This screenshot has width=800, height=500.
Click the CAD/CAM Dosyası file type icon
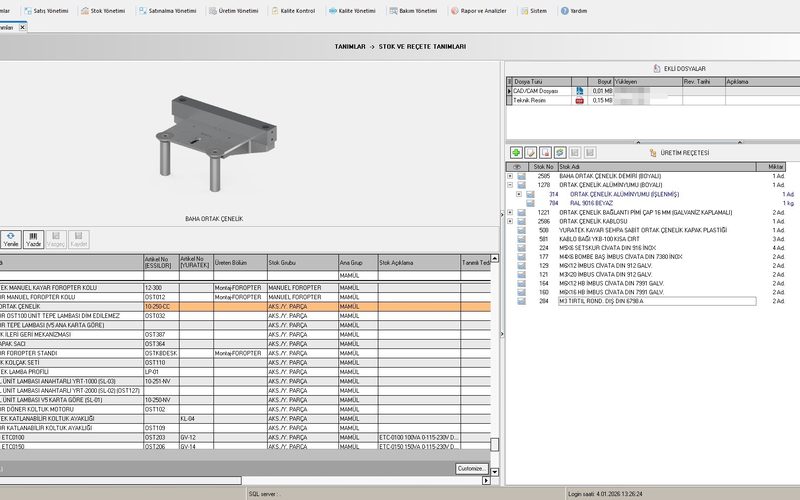coord(580,91)
